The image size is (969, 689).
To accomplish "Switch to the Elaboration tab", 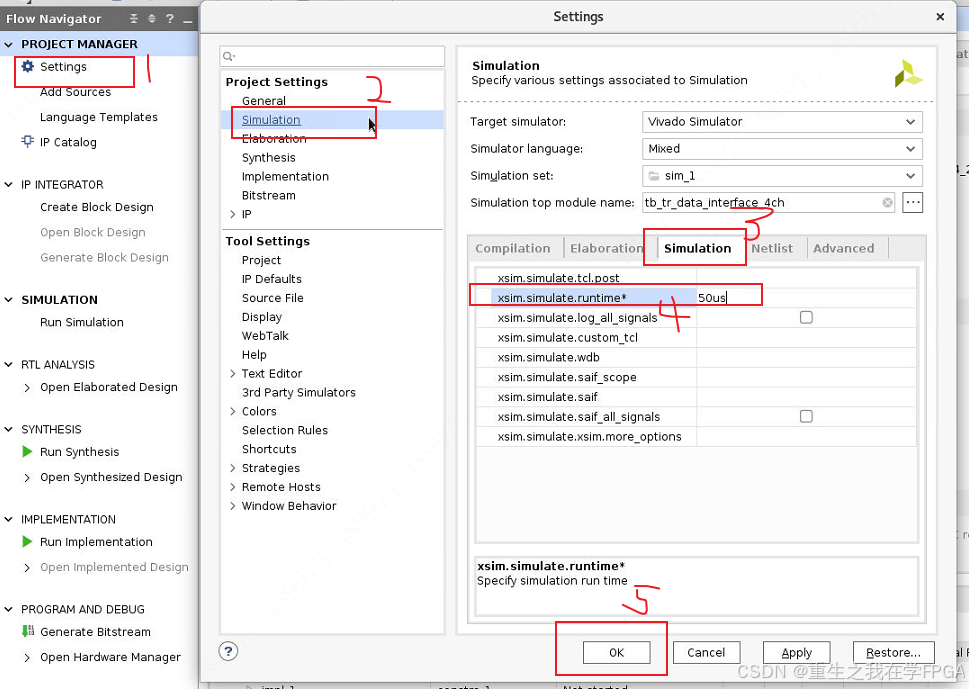I will coord(606,248).
